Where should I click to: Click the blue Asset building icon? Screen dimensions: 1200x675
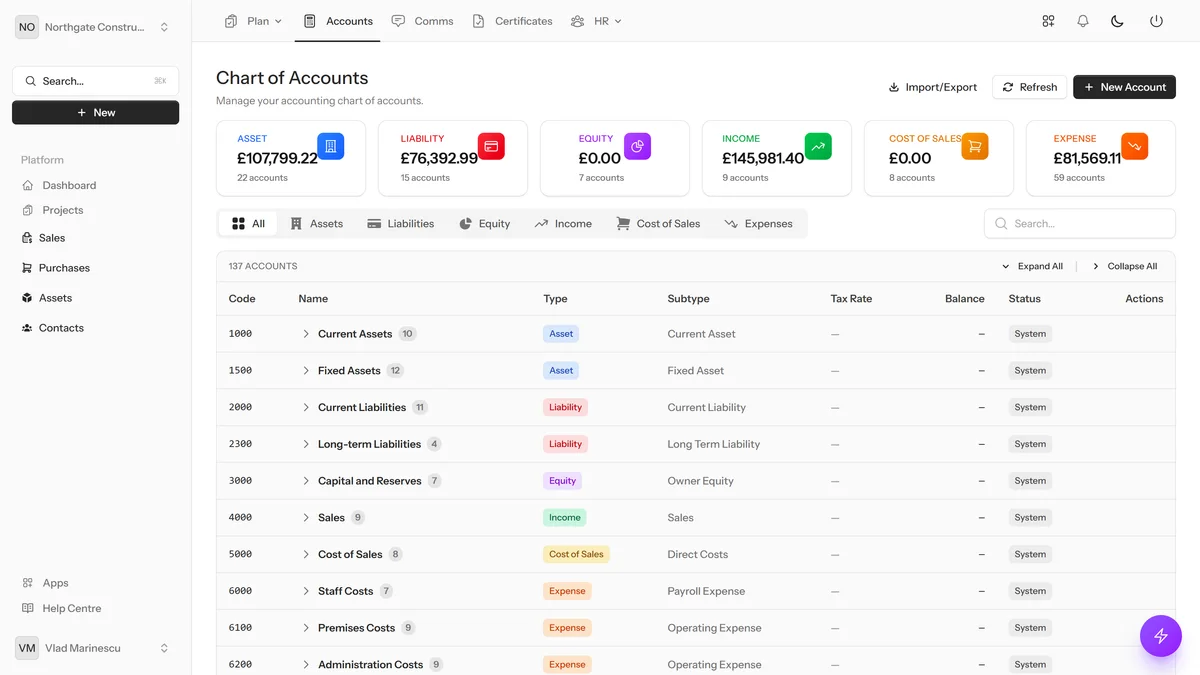(x=331, y=147)
